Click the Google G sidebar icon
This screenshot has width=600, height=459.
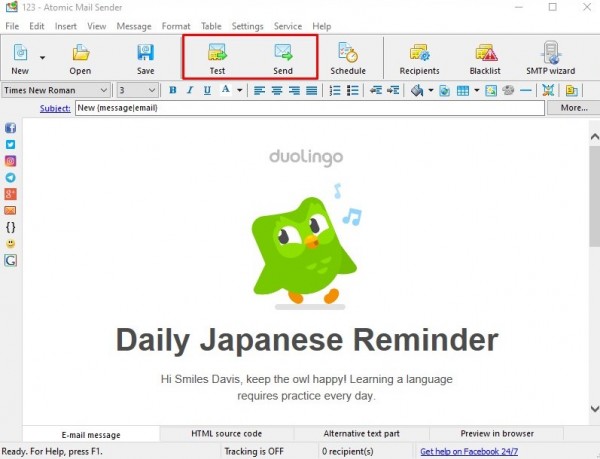tap(11, 260)
